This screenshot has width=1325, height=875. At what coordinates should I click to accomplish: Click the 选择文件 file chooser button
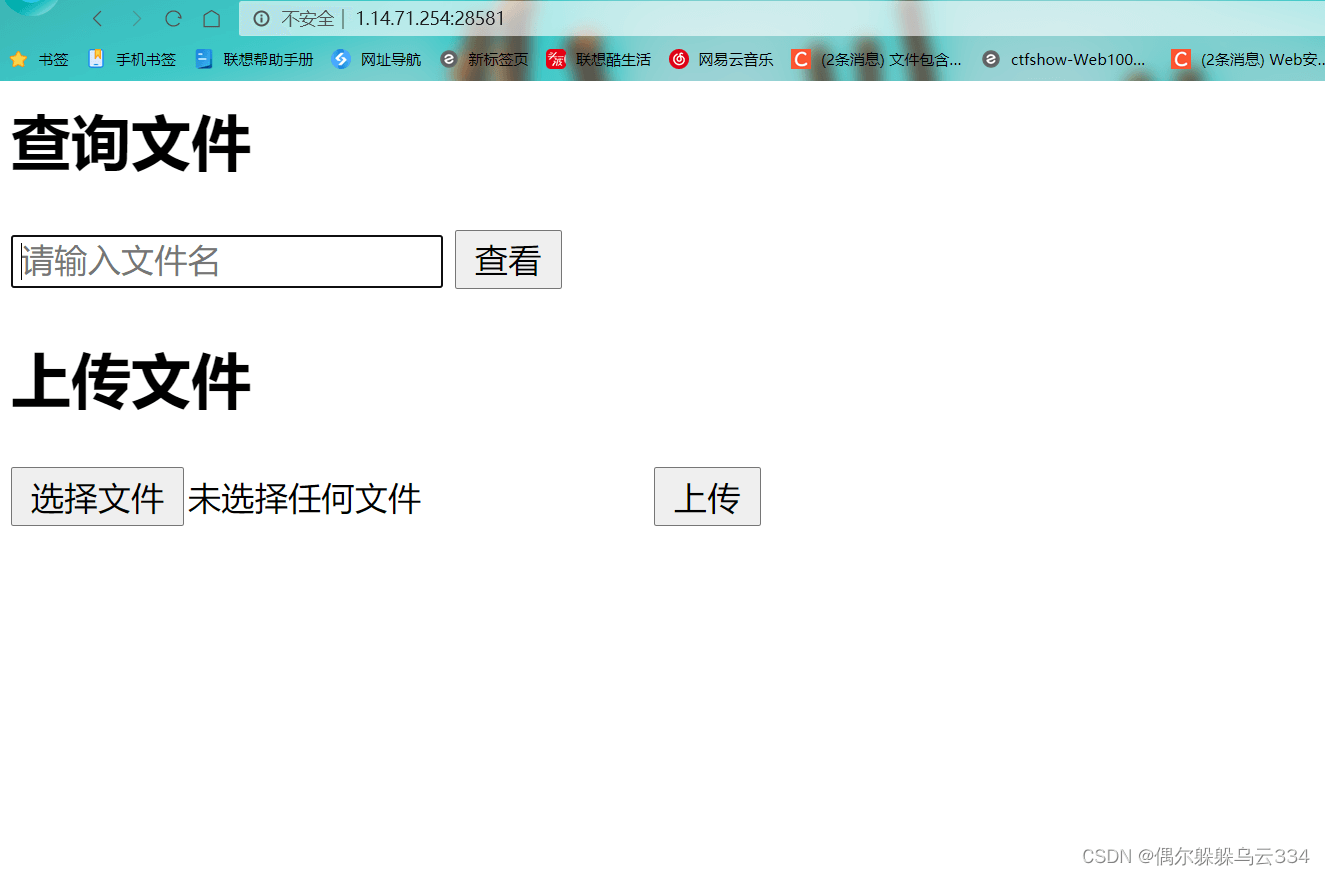point(97,497)
